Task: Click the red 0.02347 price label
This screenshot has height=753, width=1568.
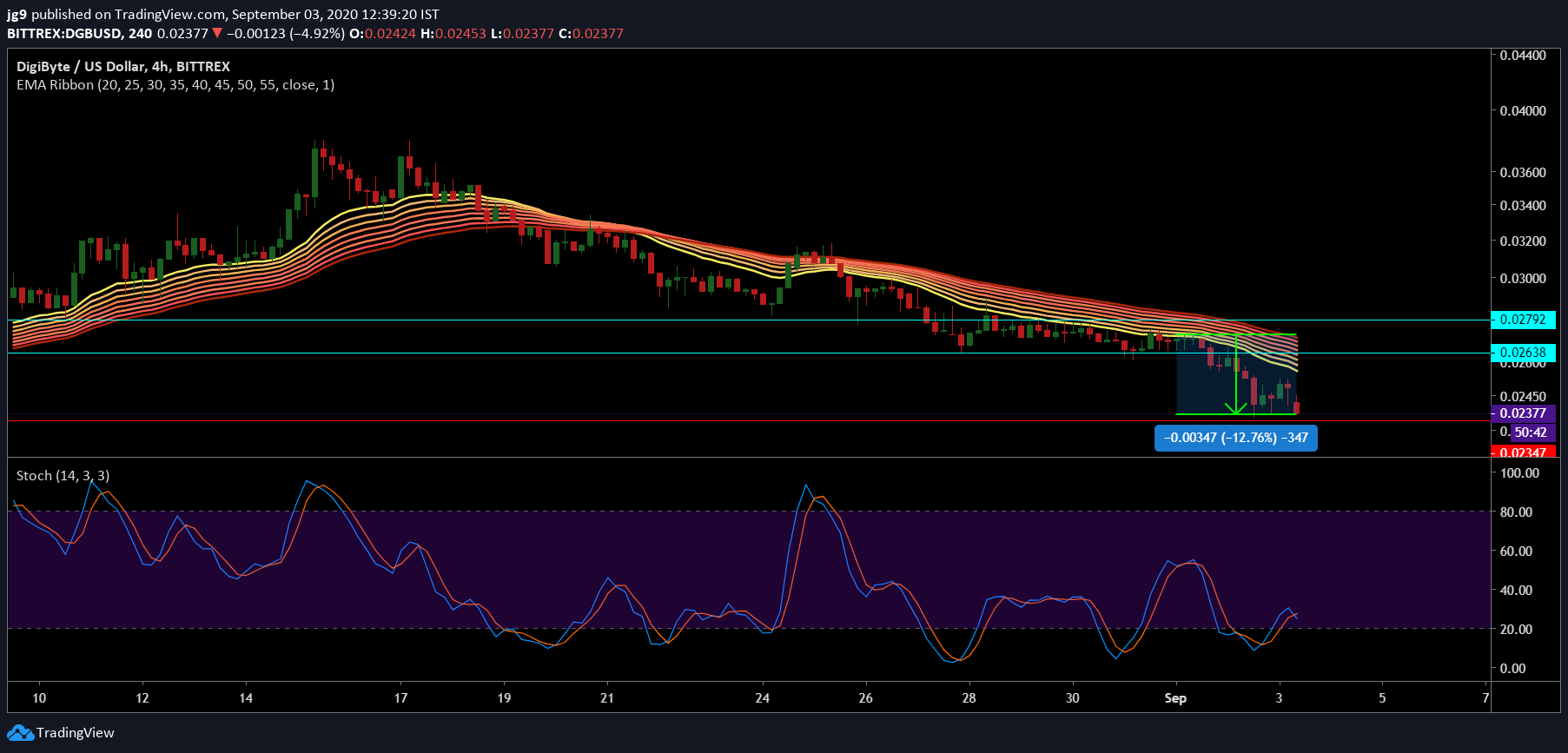Action: click(x=1523, y=452)
